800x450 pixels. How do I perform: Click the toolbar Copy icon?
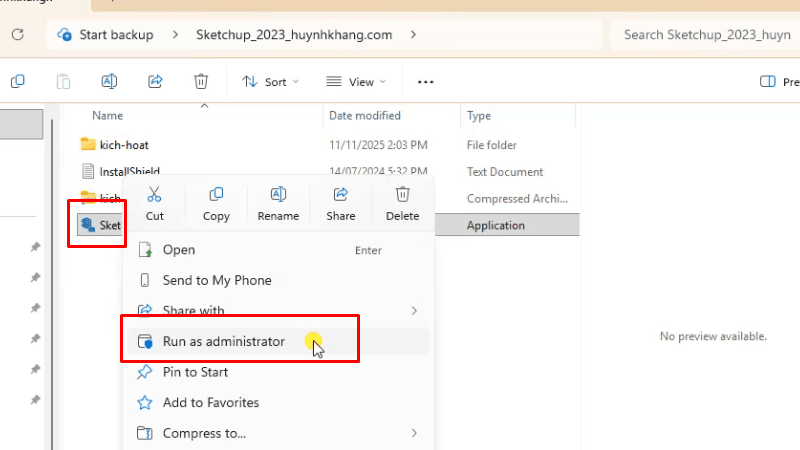pos(18,82)
